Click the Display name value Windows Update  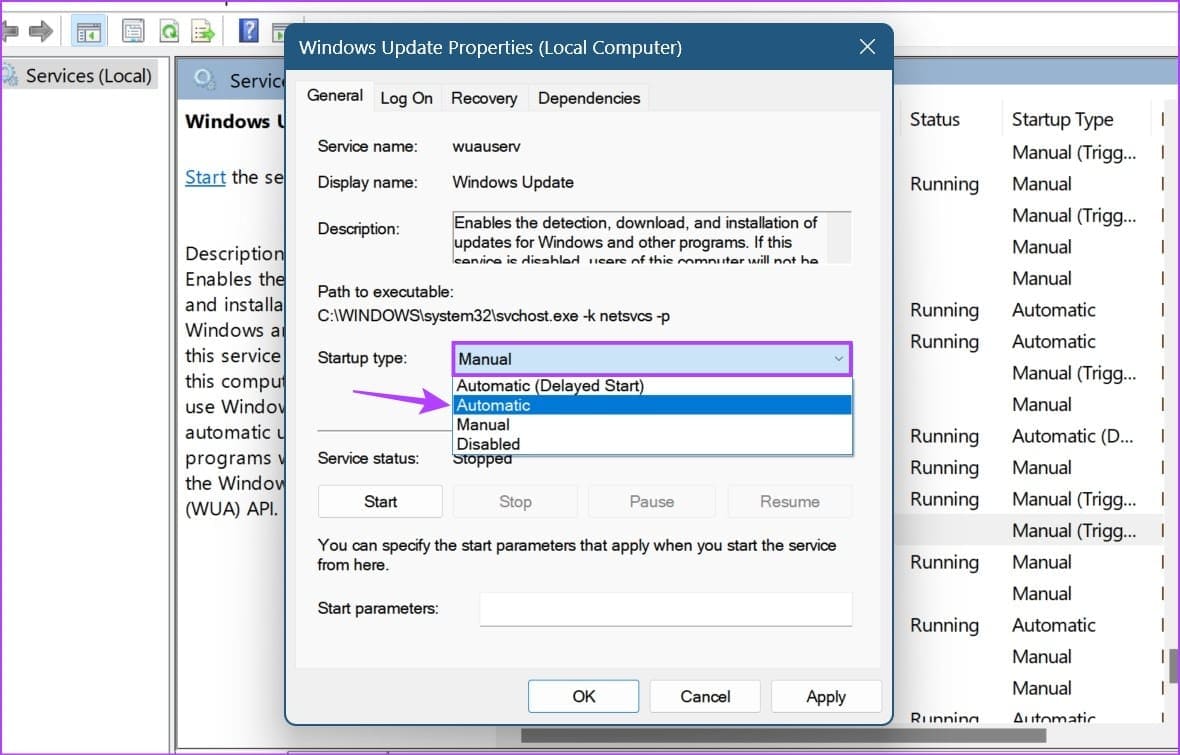click(513, 182)
